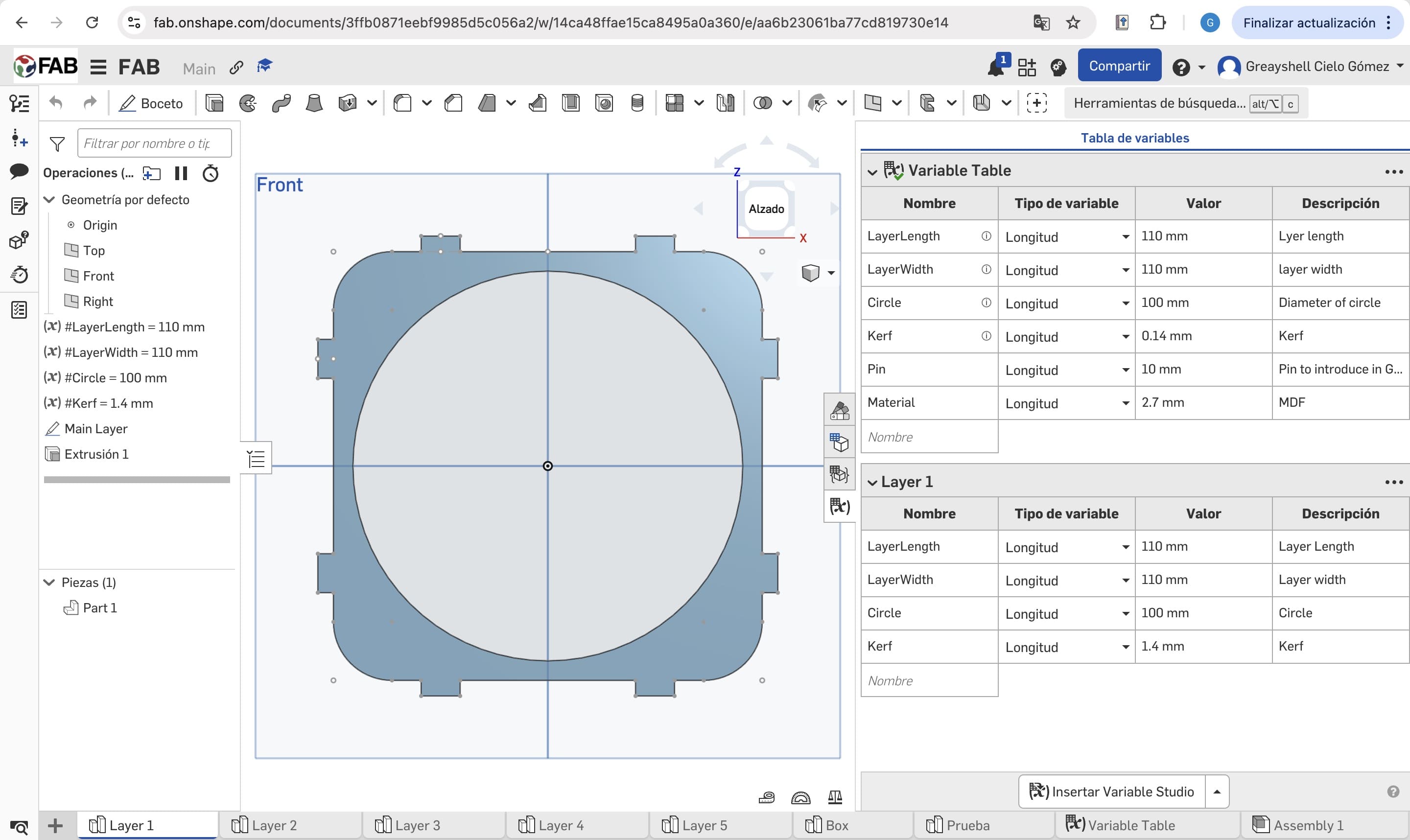Click the feature filter input field
1410x840 pixels.
(154, 143)
